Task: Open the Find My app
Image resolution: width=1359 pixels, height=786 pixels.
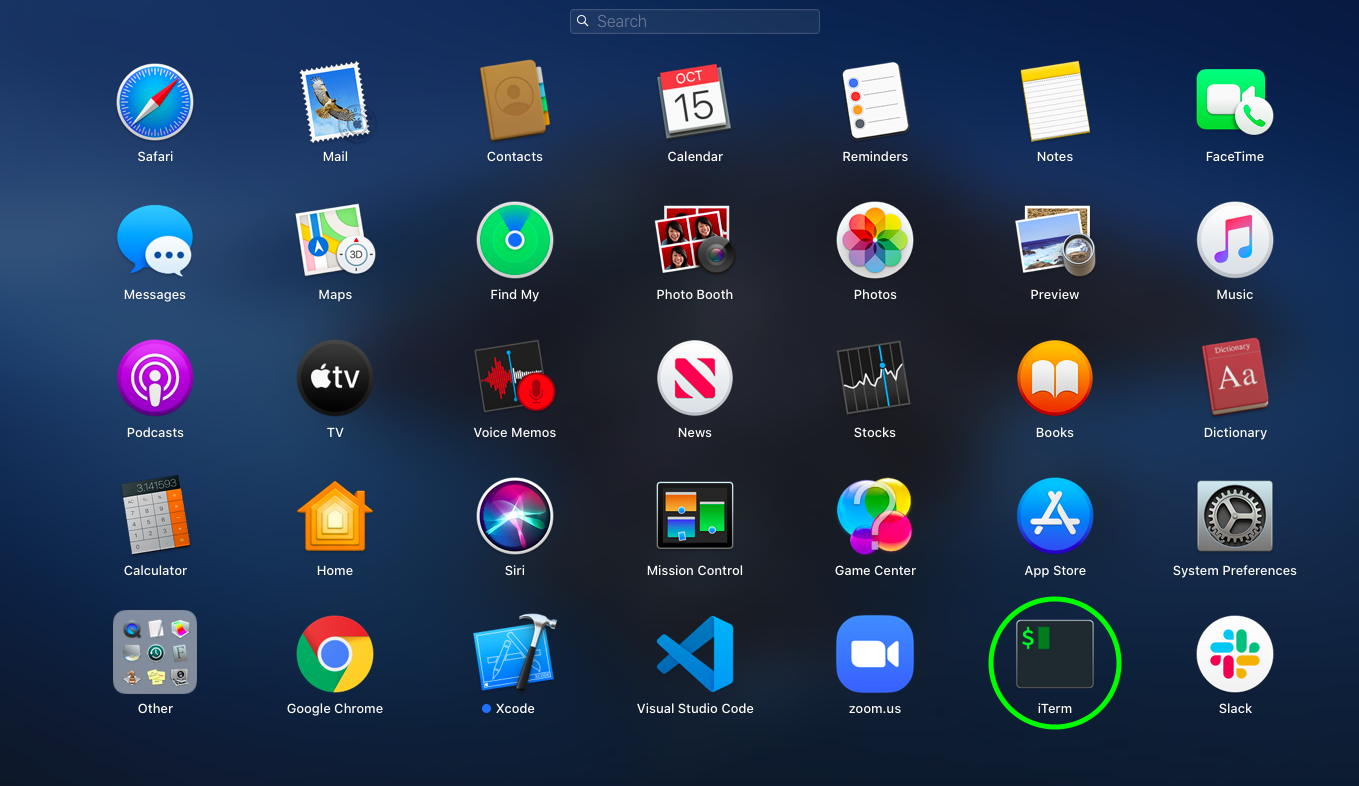Action: (515, 240)
